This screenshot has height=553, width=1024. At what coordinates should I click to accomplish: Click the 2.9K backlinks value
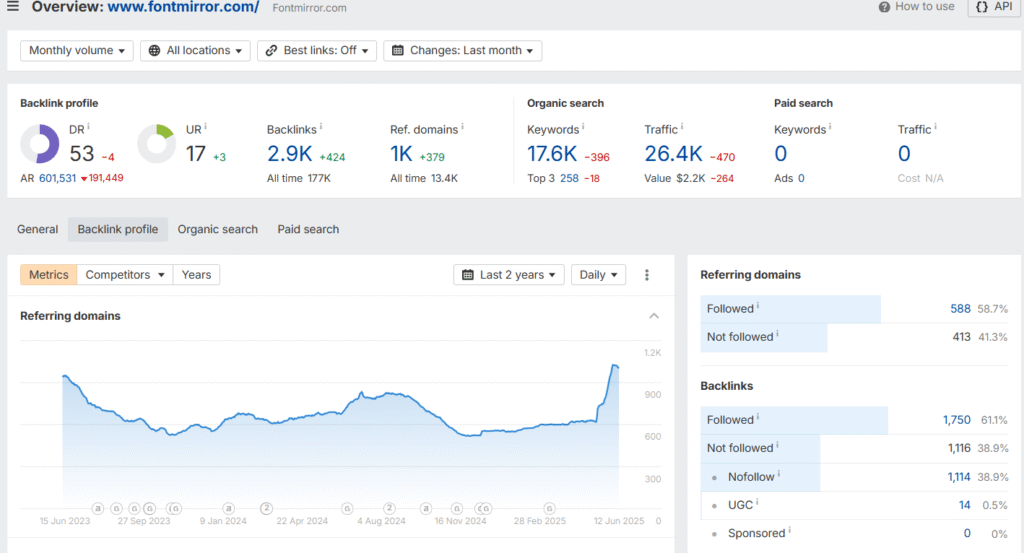coord(289,154)
